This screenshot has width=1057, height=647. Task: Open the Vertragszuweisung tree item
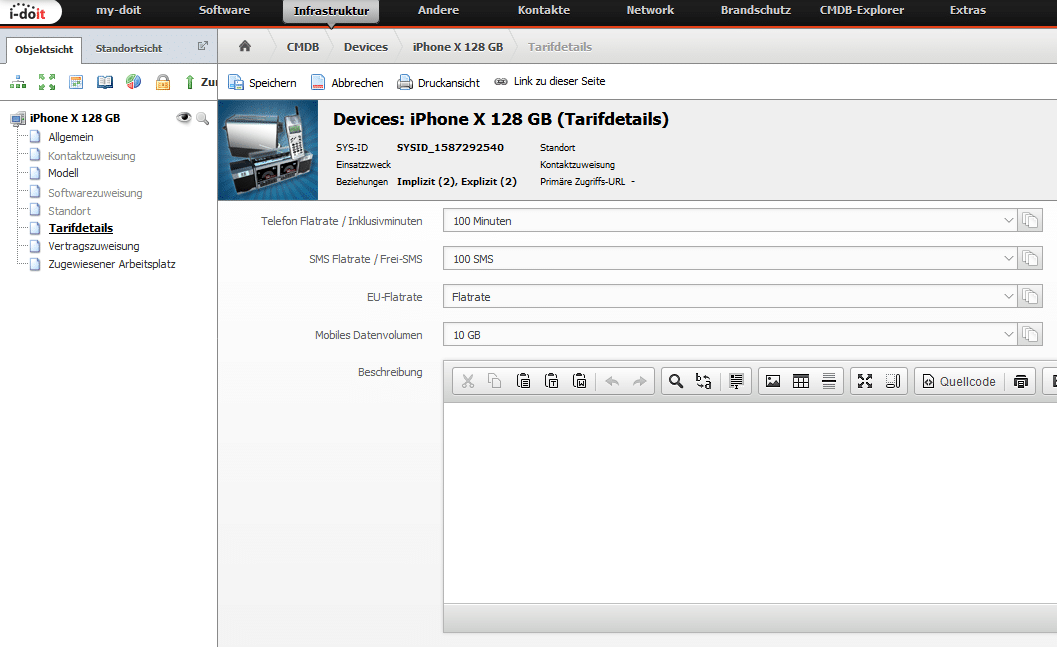tap(94, 246)
